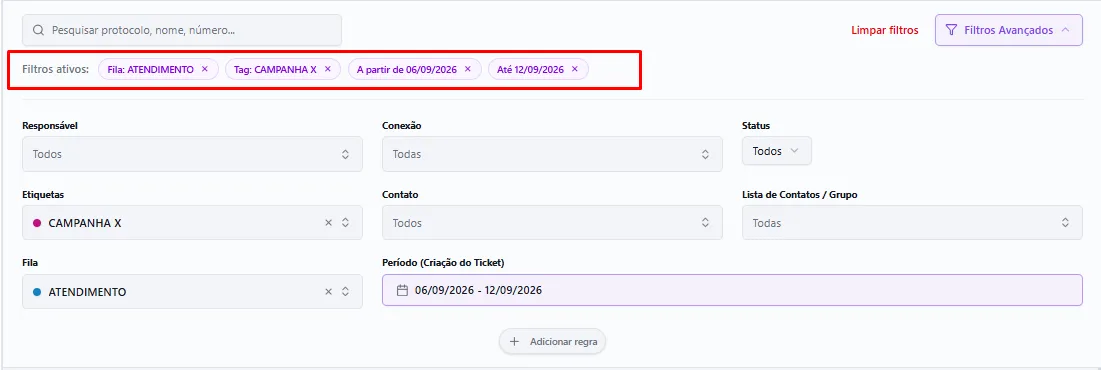Viewport: 1101px width, 370px height.
Task: Click the up-down arrows in Conexão field
Action: click(705, 154)
